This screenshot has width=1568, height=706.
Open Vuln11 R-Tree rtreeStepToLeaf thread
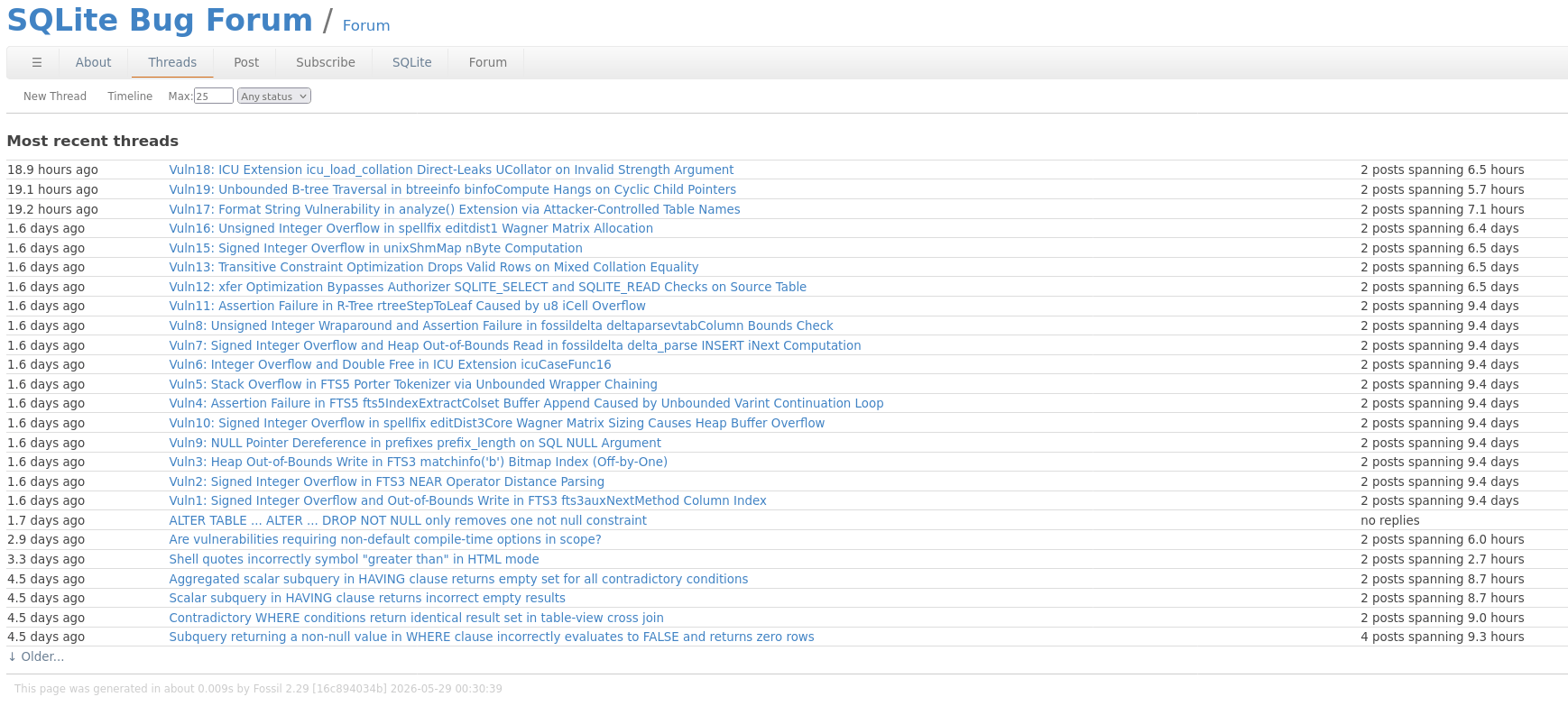(407, 306)
